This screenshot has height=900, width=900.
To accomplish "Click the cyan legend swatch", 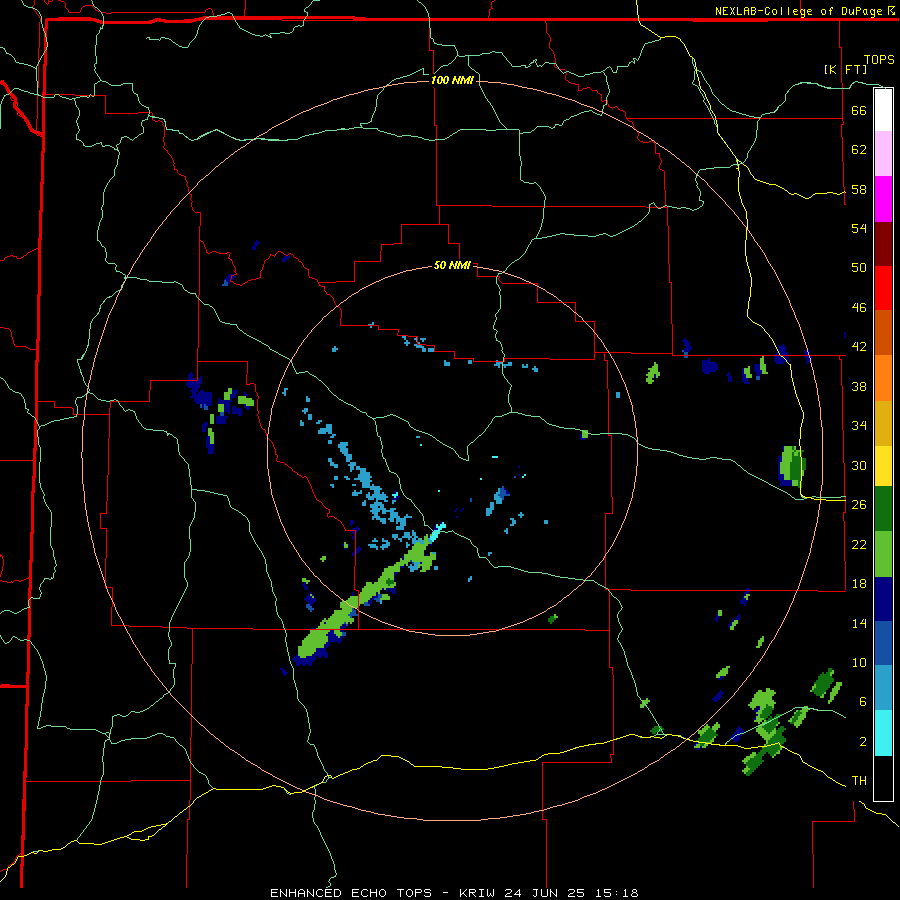I will (x=883, y=733).
